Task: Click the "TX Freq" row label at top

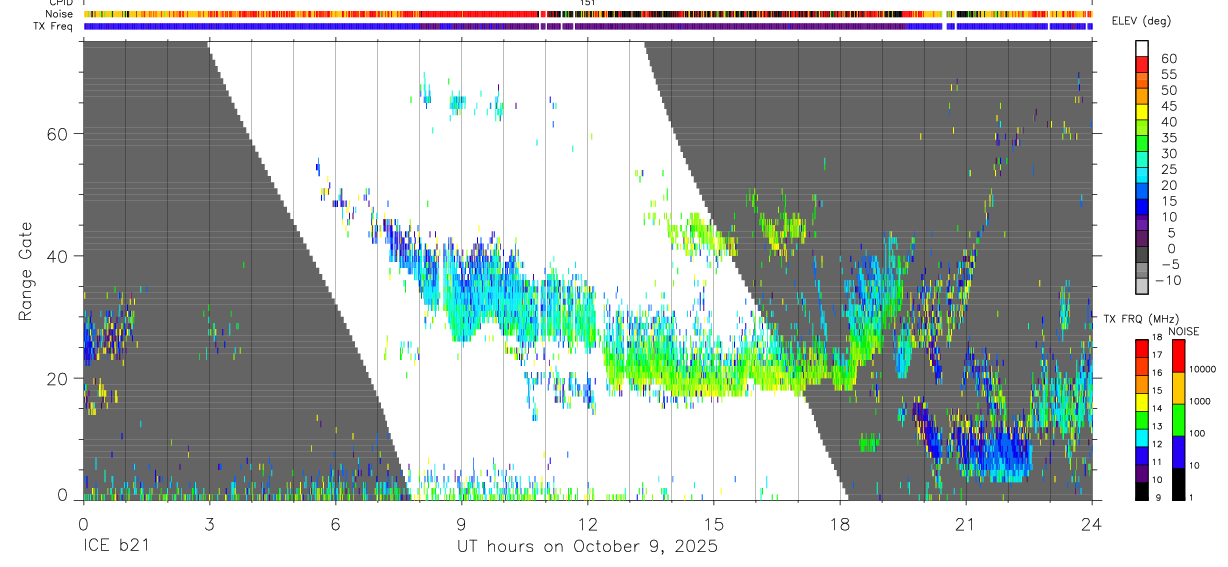Action: point(55,26)
